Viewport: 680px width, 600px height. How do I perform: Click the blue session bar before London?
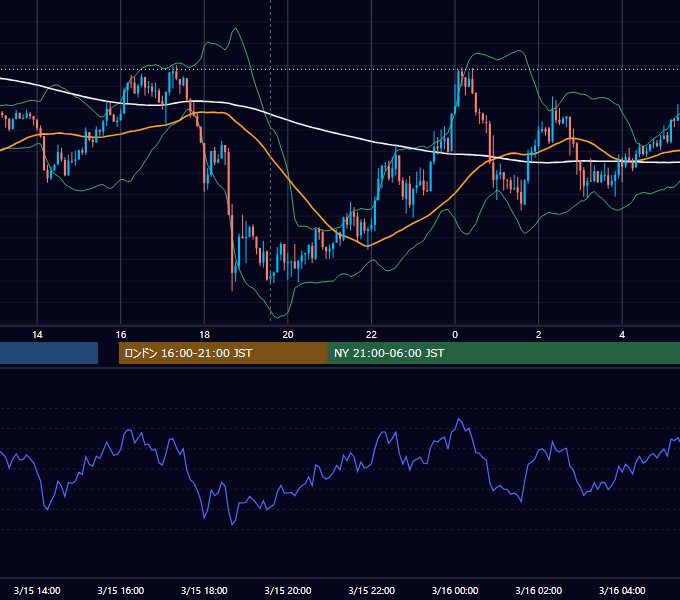(49, 353)
